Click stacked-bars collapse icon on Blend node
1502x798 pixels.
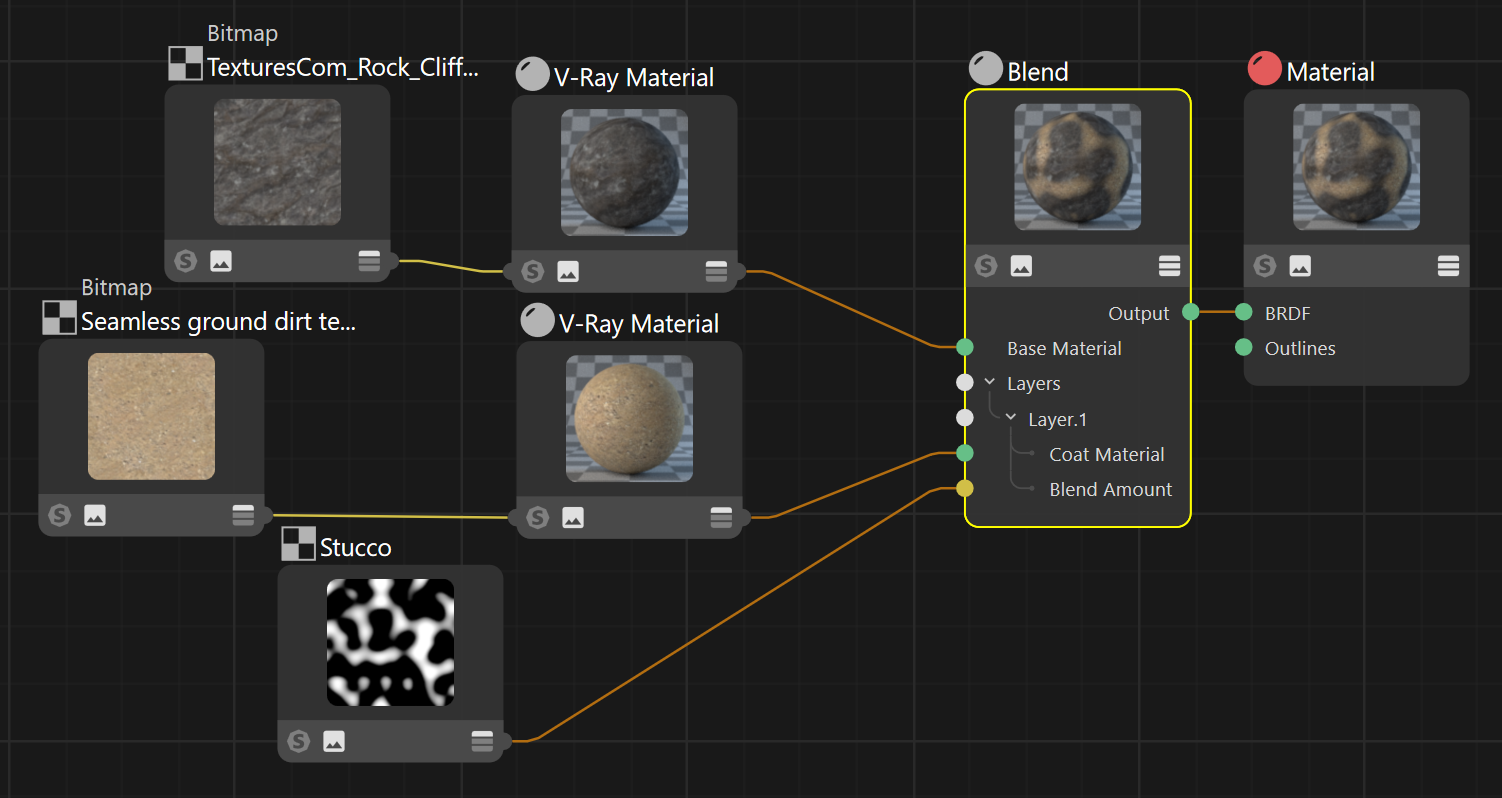1170,266
